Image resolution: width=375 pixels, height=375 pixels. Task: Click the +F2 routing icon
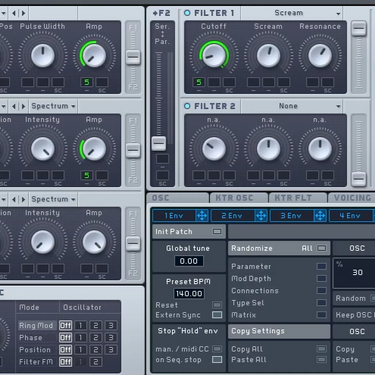pos(161,13)
